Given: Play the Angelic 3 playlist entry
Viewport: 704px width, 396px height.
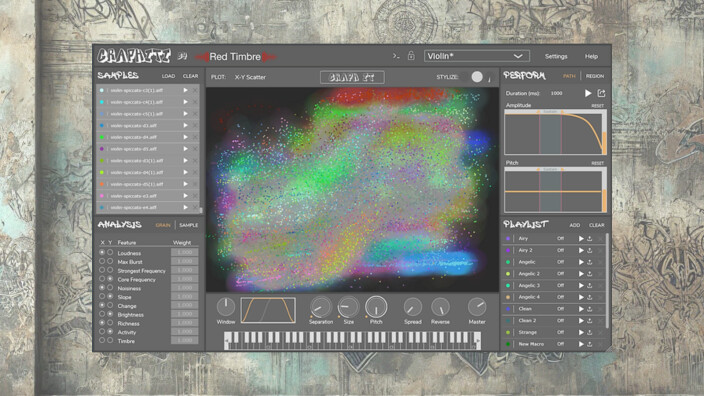Looking at the screenshot, I should coord(581,286).
